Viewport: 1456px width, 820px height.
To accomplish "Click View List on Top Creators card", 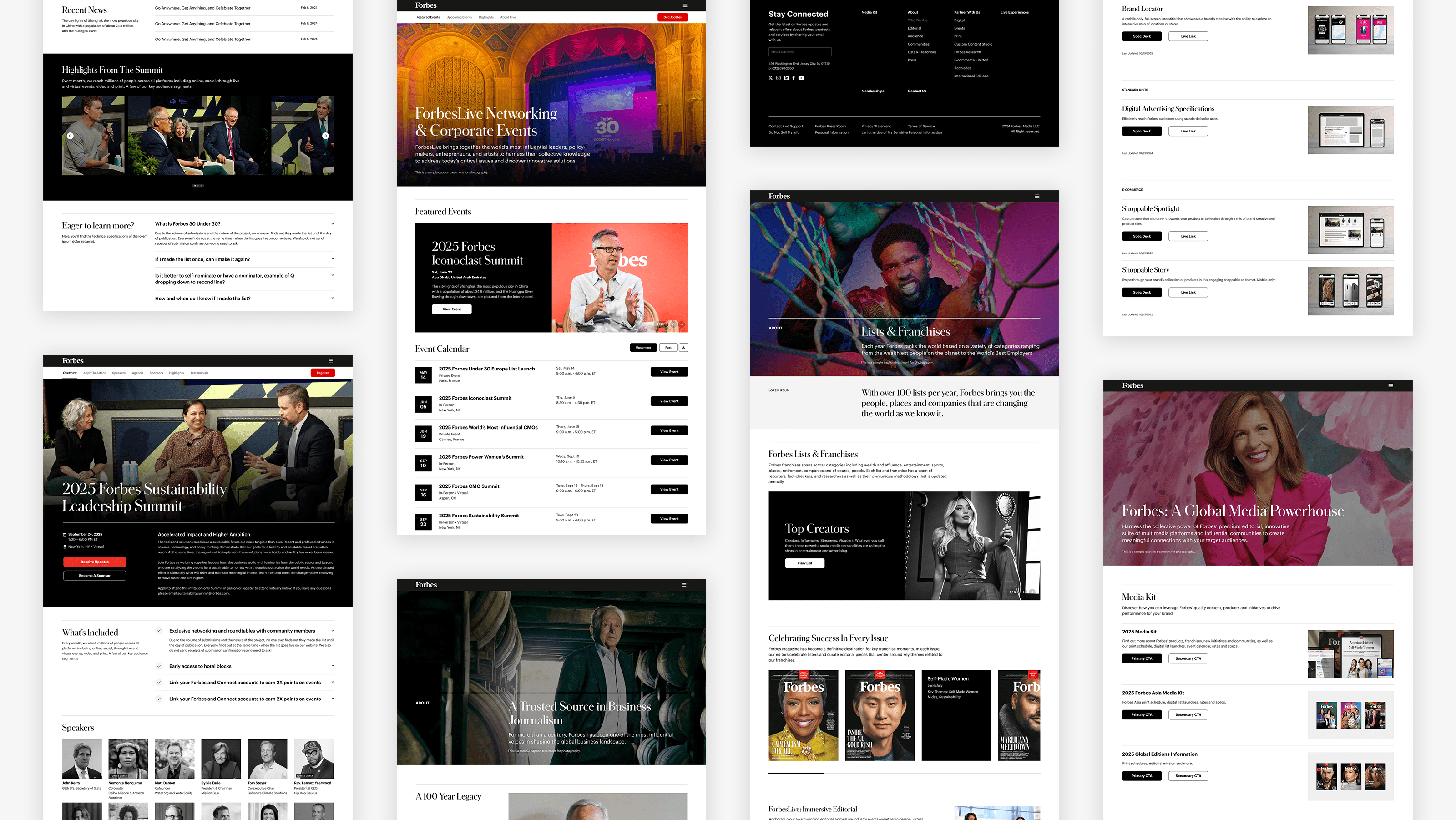I will tap(804, 563).
